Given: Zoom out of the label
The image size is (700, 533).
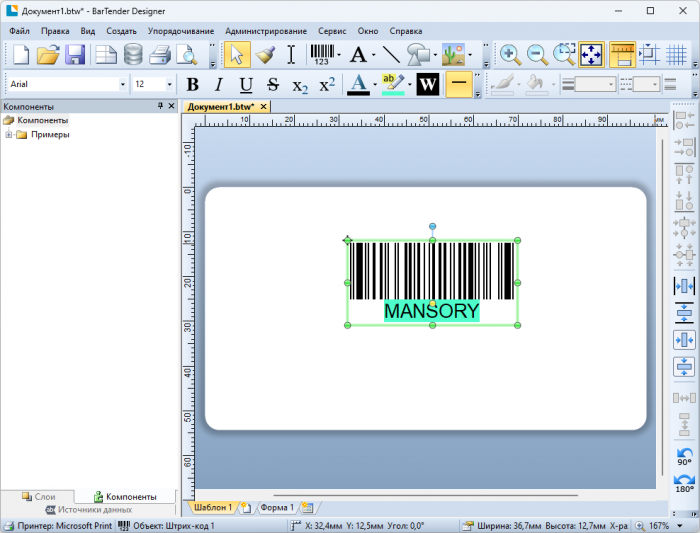Looking at the screenshot, I should 537,55.
